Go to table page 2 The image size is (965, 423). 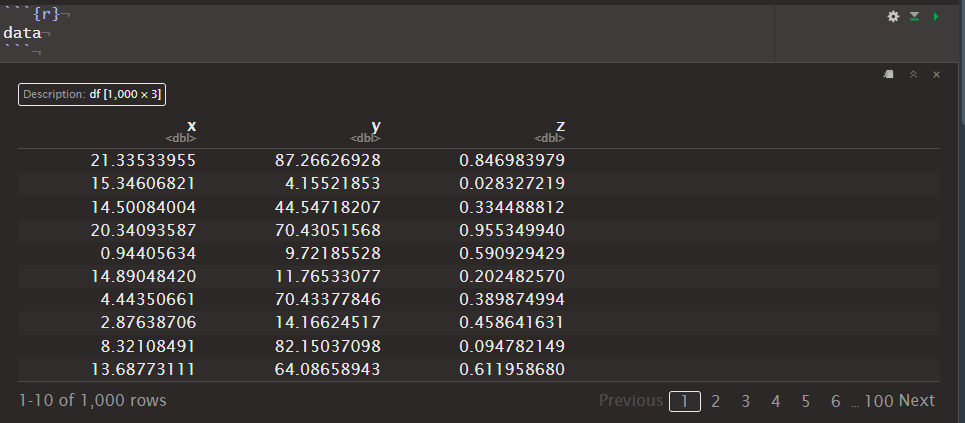pos(715,401)
